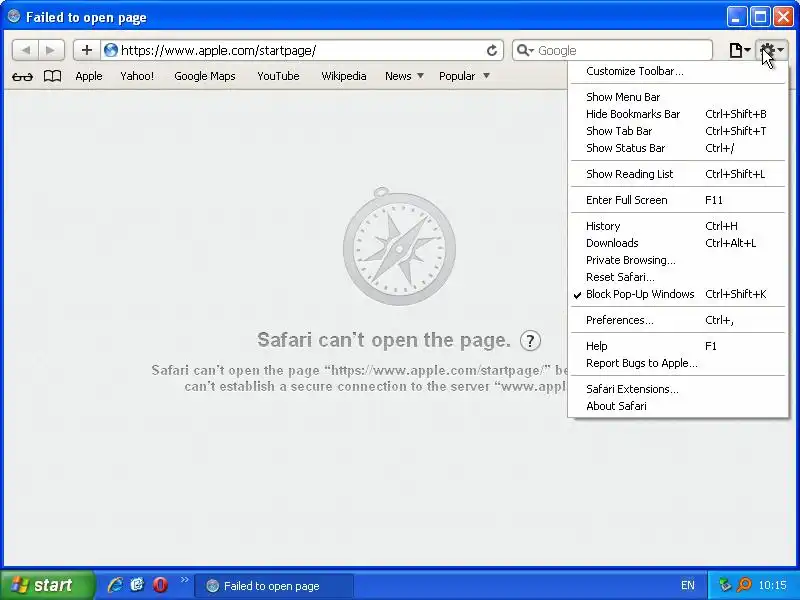Screen dimensions: 800x600
Task: Choose Report Bugs to Apple
Action: [678, 363]
